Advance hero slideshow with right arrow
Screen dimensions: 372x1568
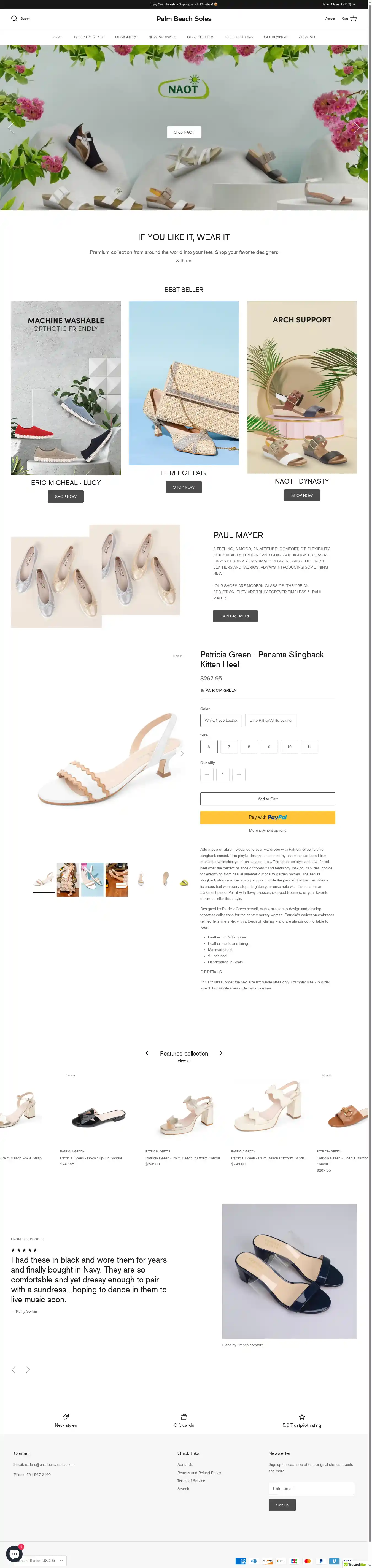pos(357,128)
